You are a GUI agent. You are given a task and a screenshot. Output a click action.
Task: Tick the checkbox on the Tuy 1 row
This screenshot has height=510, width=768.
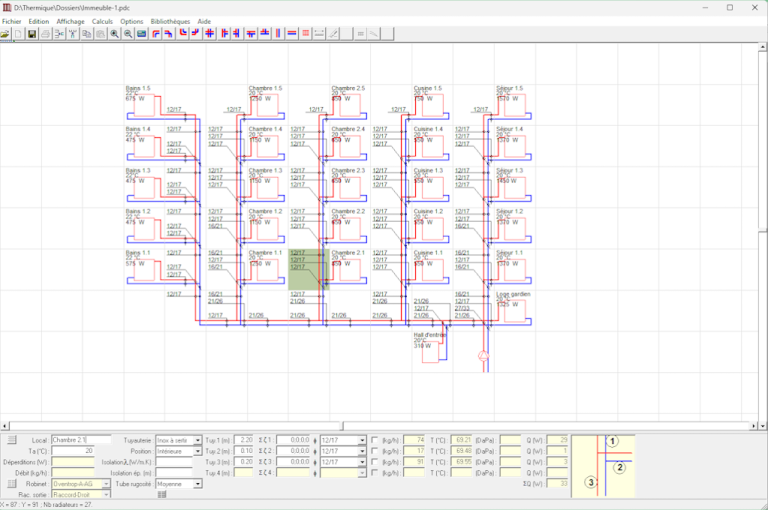click(374, 440)
